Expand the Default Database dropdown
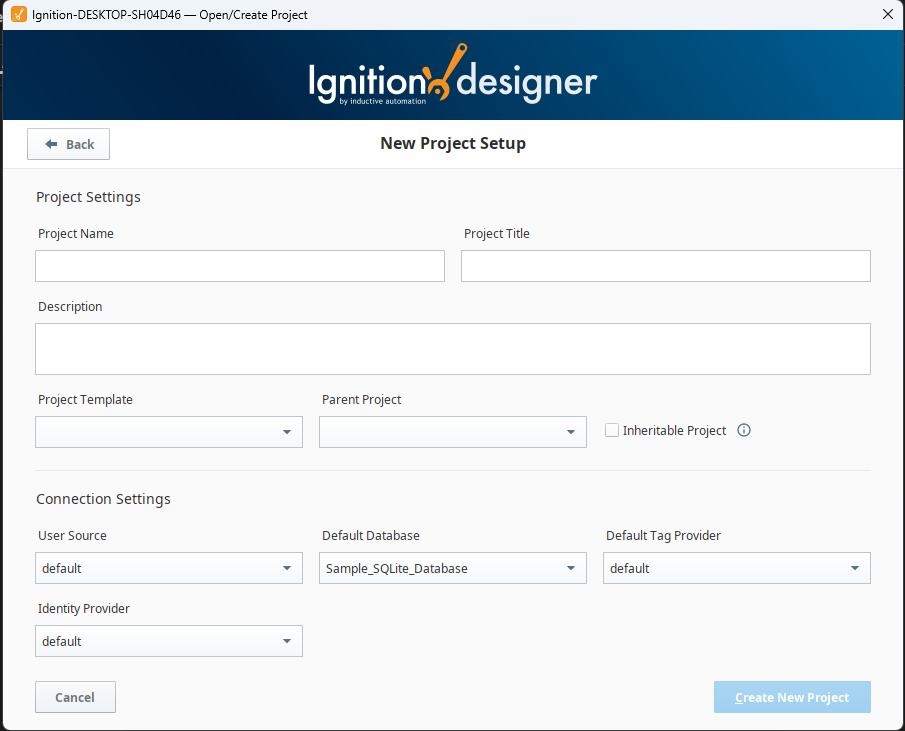The height and width of the screenshot is (731, 905). click(452, 568)
